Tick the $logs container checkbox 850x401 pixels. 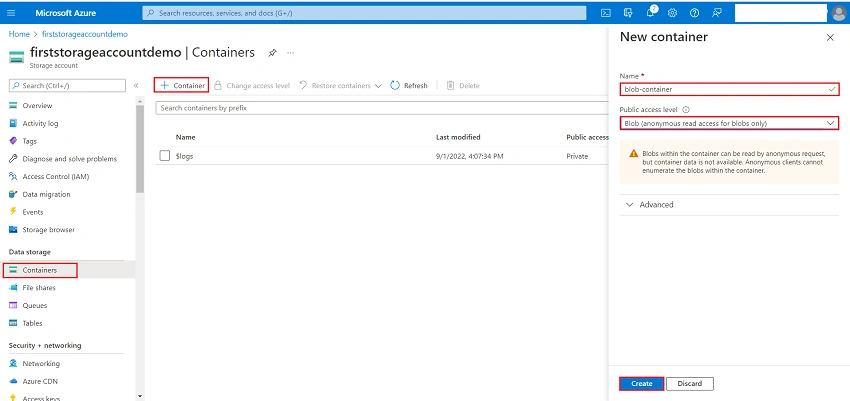point(165,156)
